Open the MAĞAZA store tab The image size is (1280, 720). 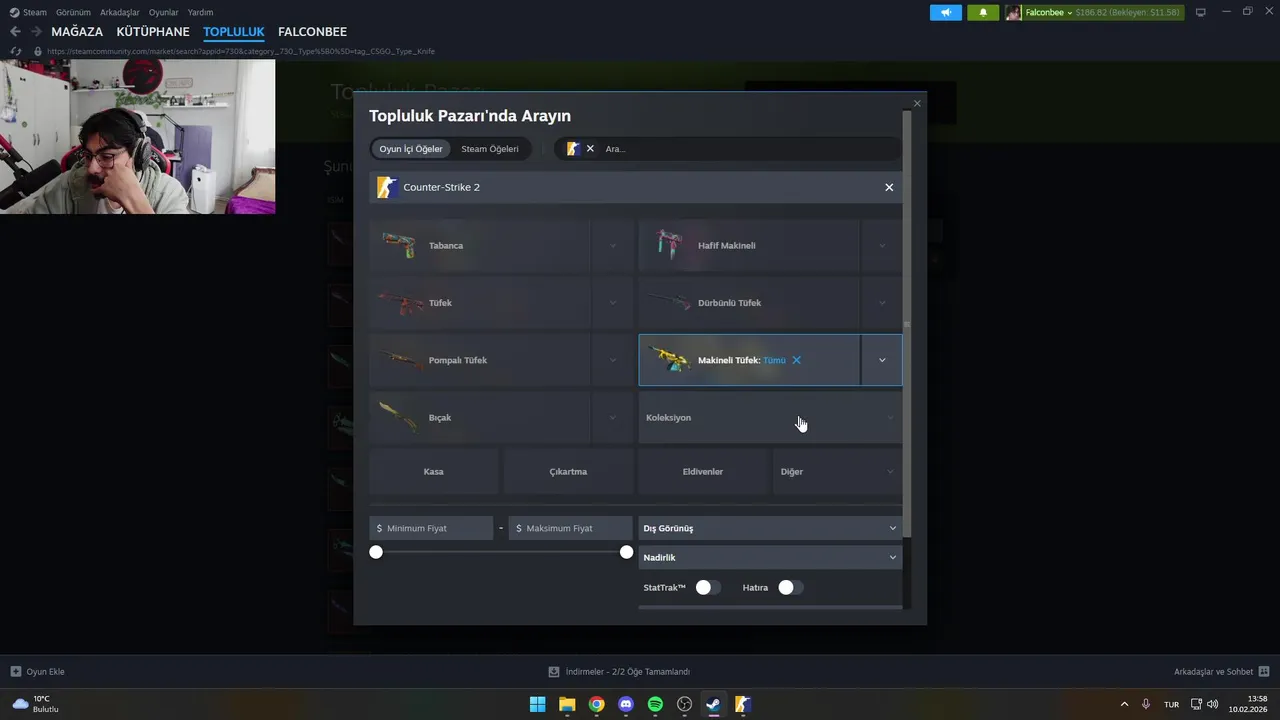point(77,32)
